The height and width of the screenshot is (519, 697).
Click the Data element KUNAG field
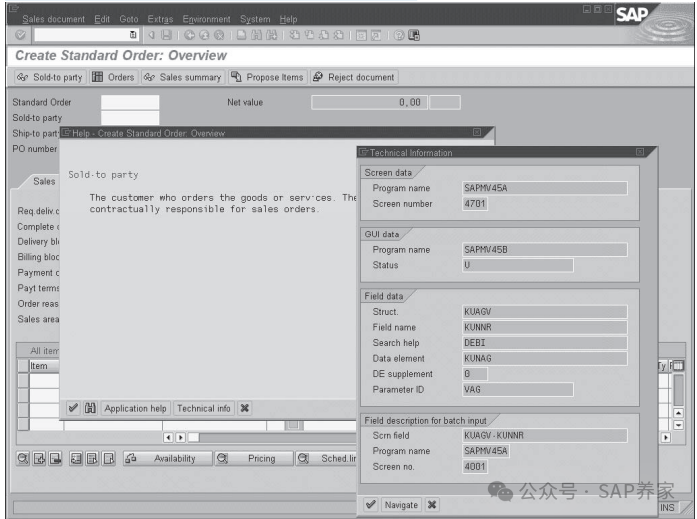click(x=545, y=358)
